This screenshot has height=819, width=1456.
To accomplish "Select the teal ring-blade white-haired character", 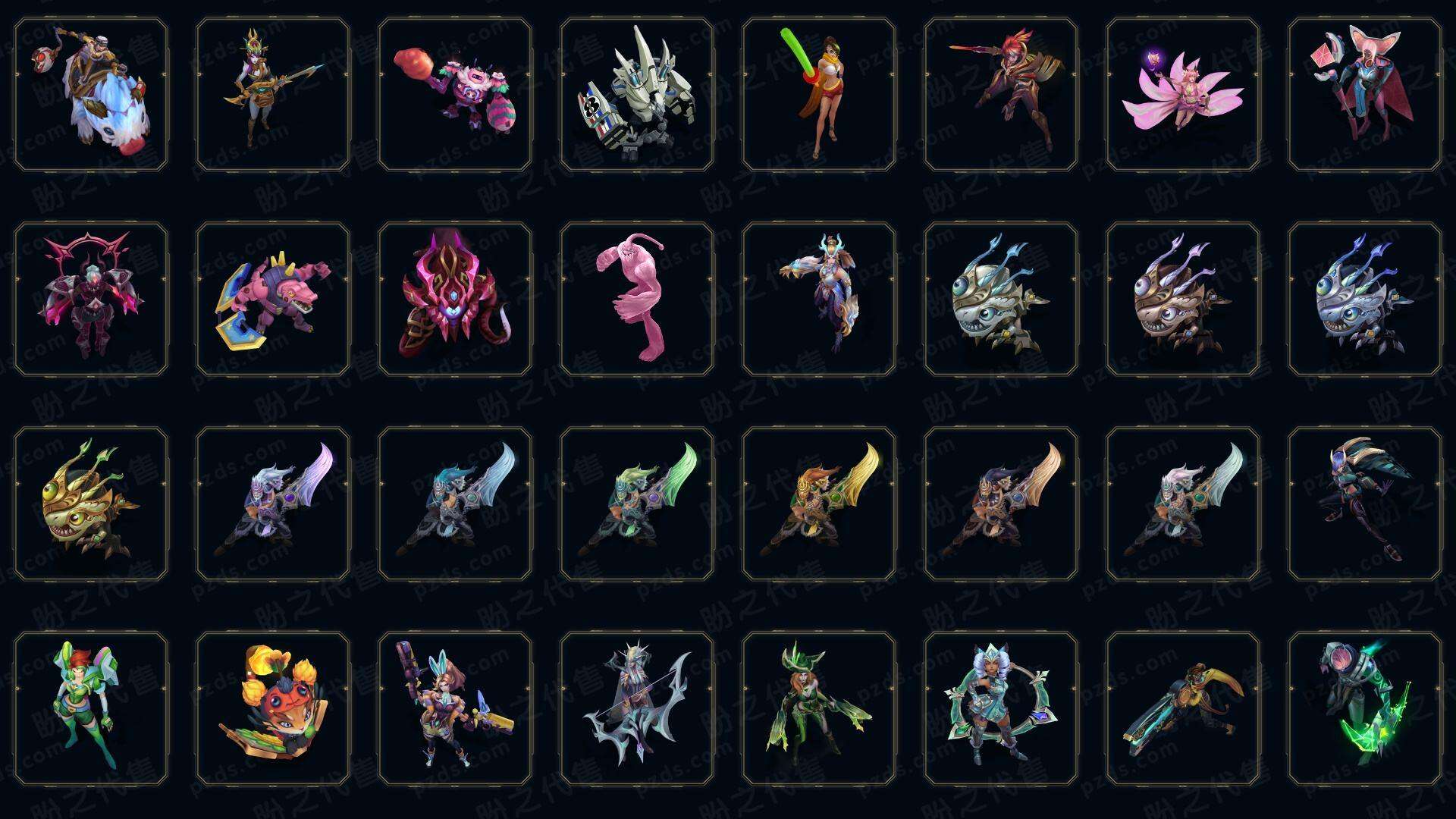I will (x=1001, y=708).
